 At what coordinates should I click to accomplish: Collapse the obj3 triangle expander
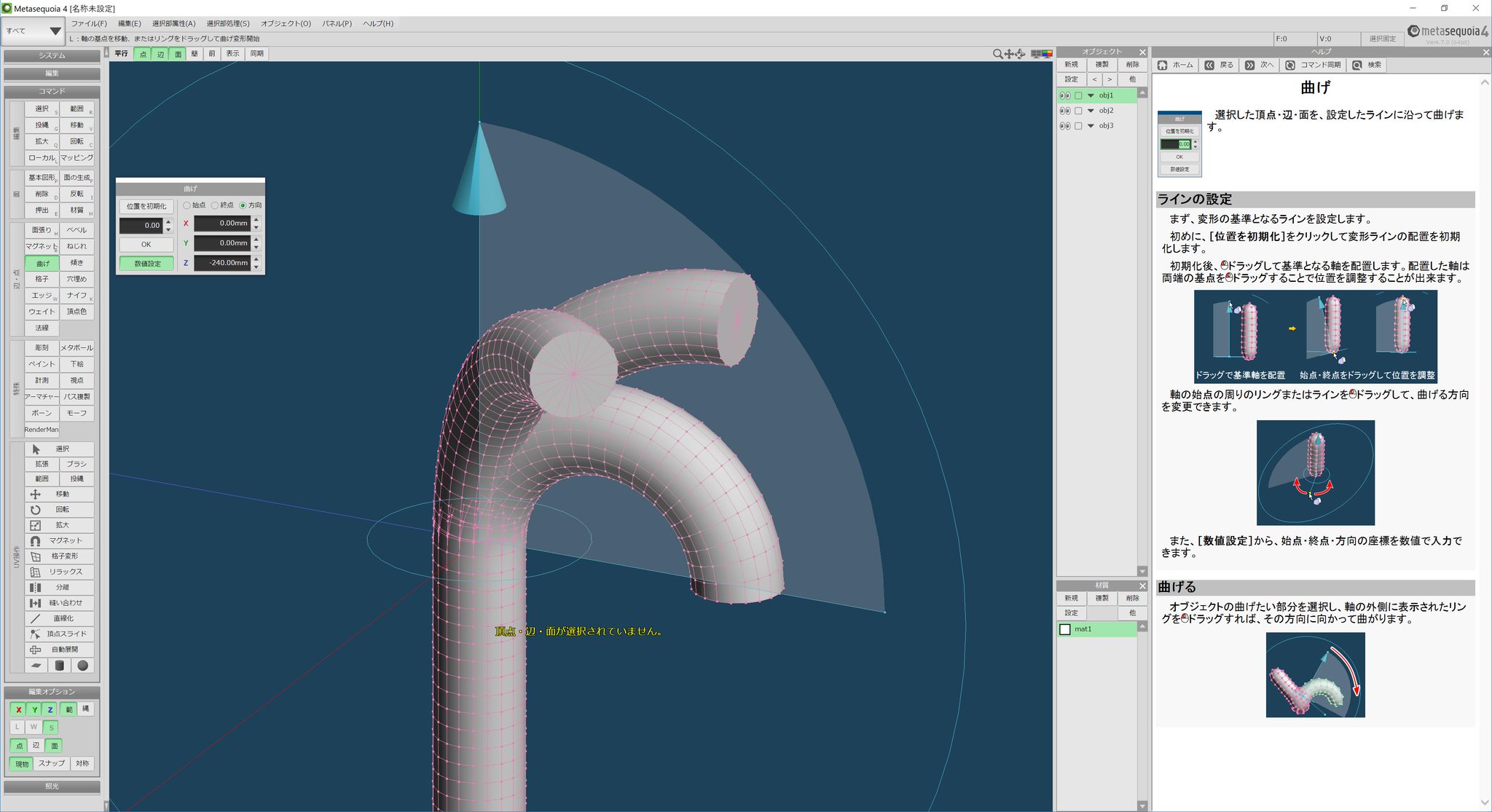click(x=1091, y=126)
